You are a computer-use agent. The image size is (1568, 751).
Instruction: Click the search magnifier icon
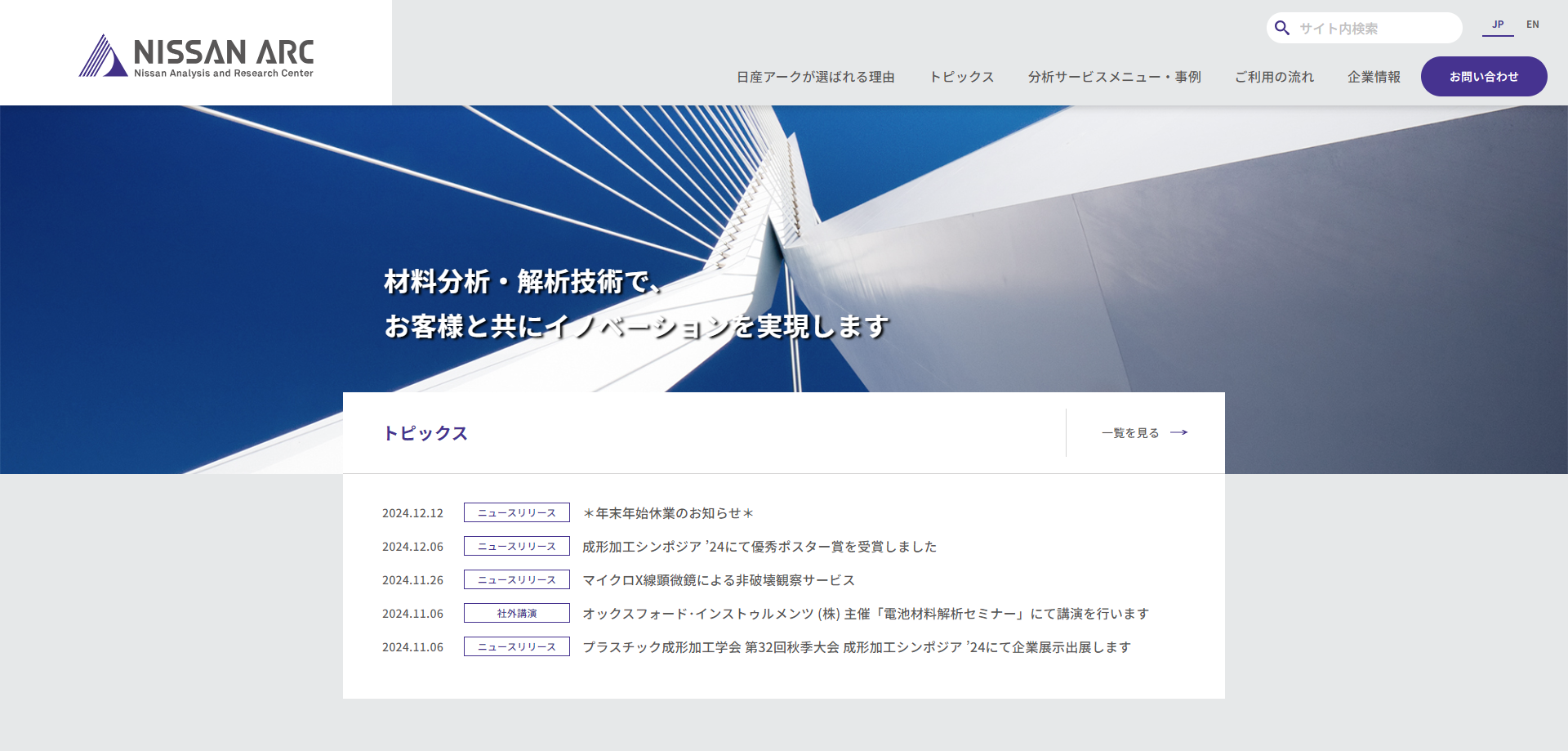point(1282,29)
